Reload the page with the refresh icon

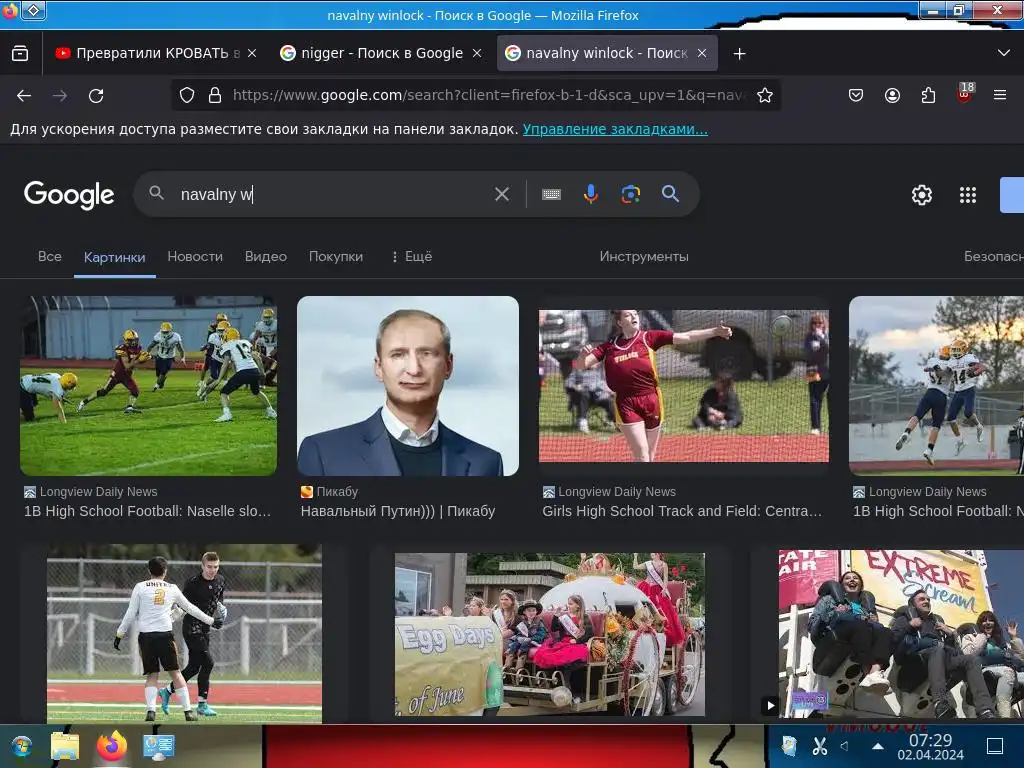click(96, 96)
